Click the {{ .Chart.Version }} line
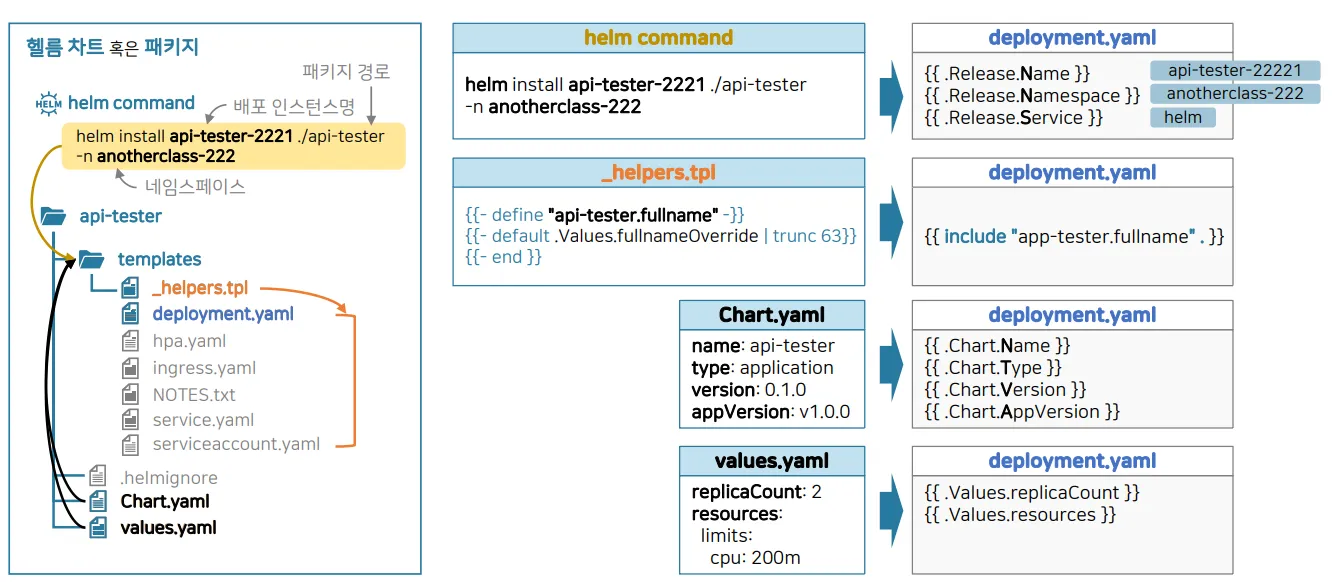Image resolution: width=1335 pixels, height=582 pixels. pyautogui.click(x=1005, y=390)
